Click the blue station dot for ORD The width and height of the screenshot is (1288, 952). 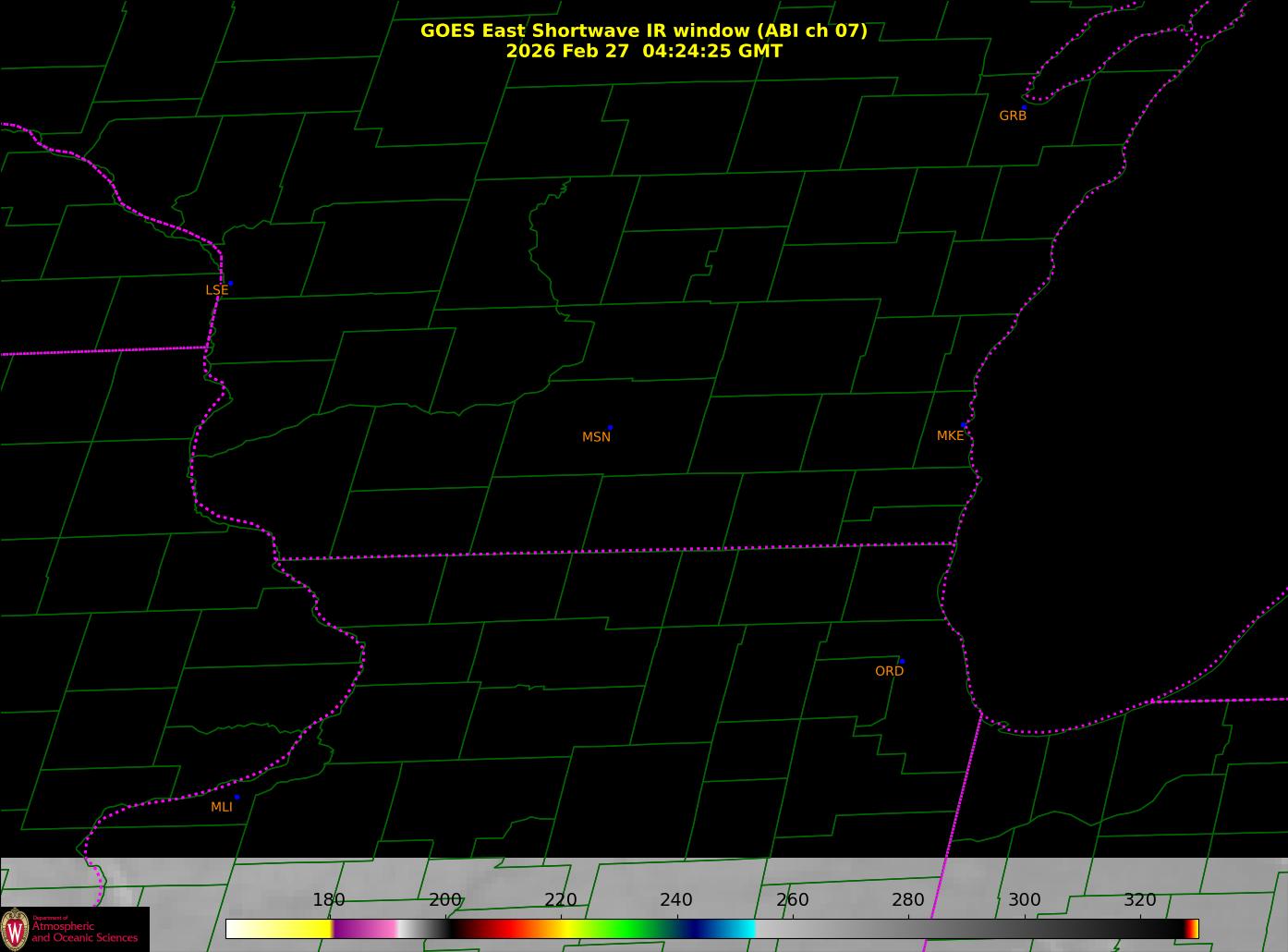902,662
